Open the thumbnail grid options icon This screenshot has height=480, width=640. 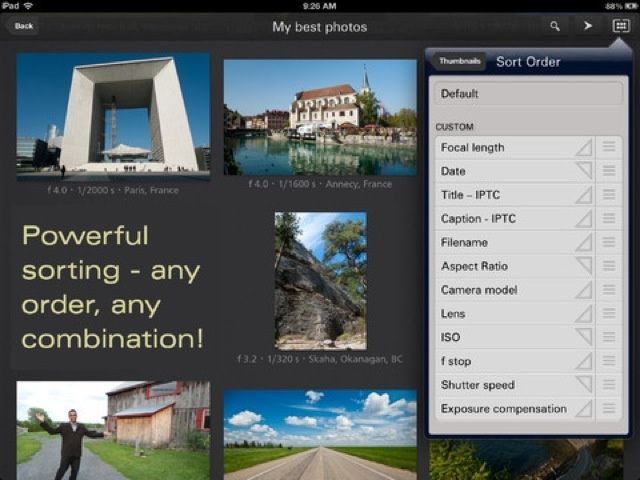(621, 26)
